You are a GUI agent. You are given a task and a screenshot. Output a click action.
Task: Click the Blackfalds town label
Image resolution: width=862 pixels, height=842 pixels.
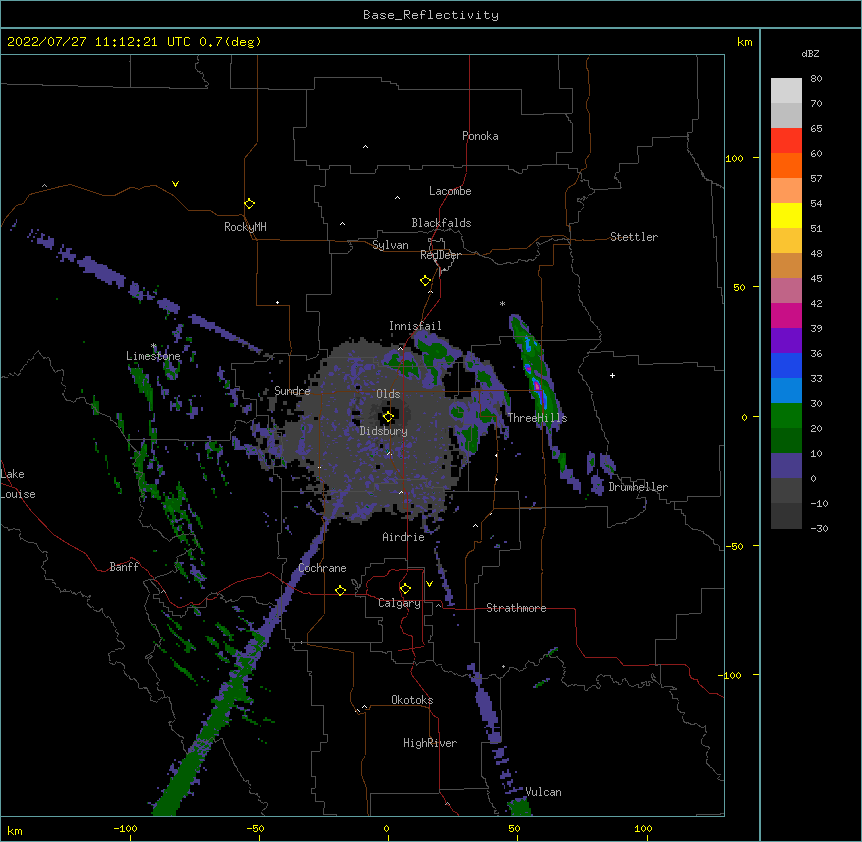click(441, 223)
